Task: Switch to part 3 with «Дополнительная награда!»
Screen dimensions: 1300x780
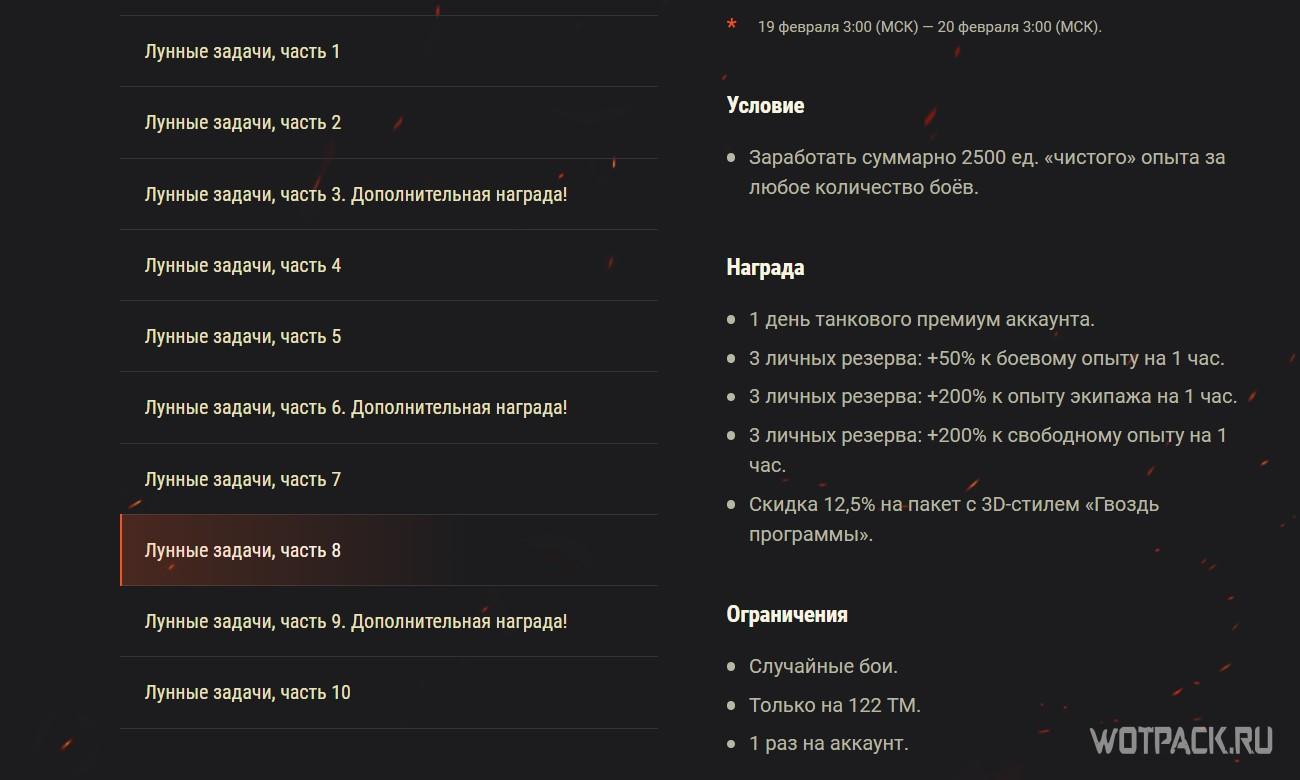Action: 356,194
